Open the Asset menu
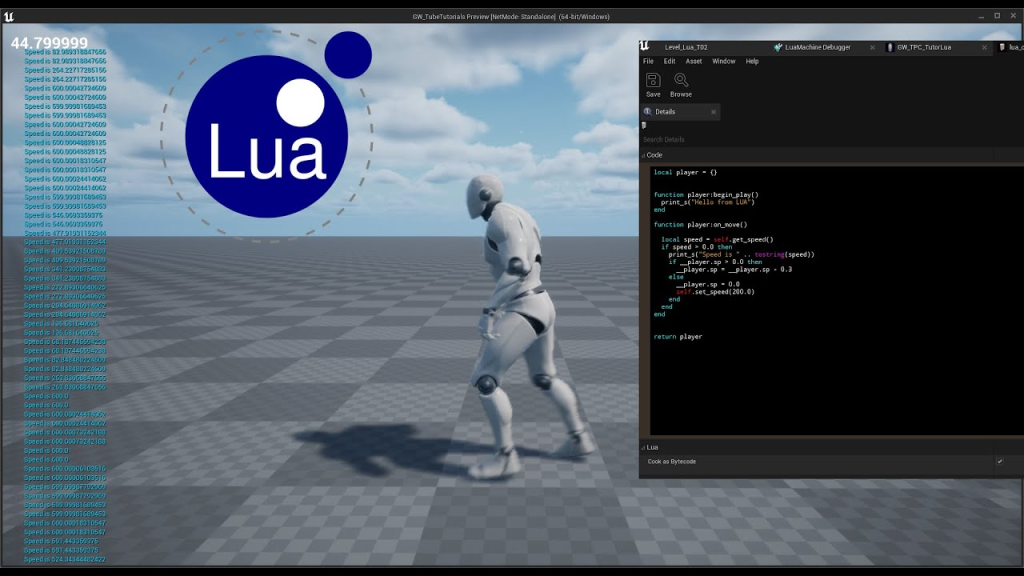 693,61
